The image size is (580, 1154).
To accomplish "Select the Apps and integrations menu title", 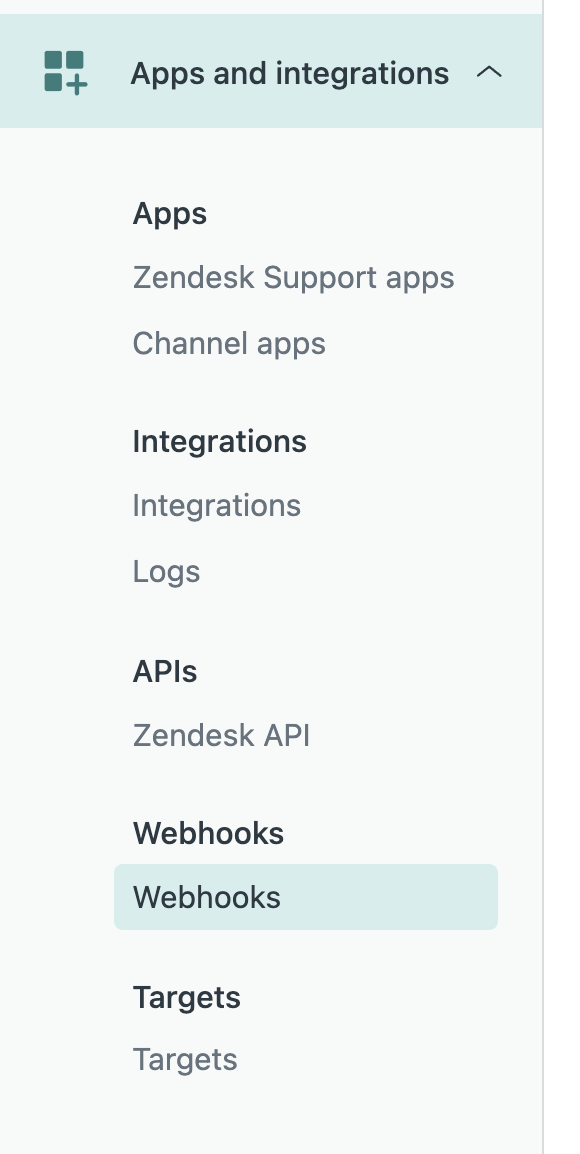I will pyautogui.click(x=289, y=74).
